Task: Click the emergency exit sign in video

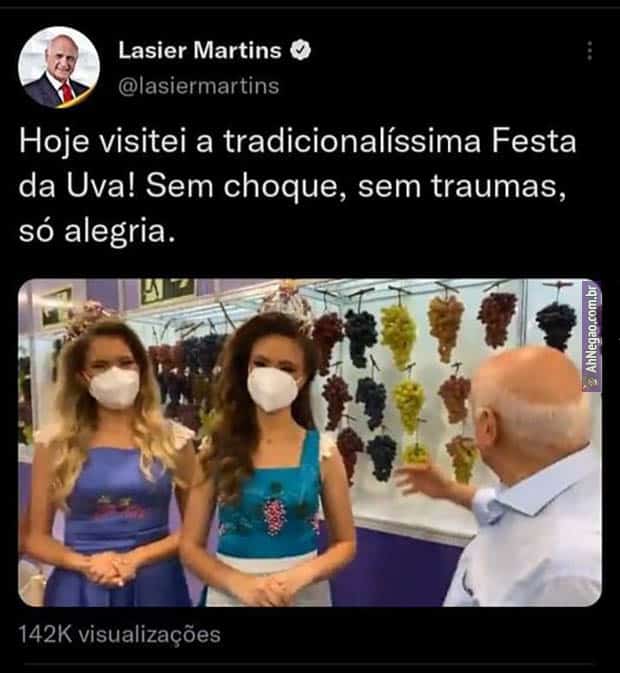Action: coord(168,289)
